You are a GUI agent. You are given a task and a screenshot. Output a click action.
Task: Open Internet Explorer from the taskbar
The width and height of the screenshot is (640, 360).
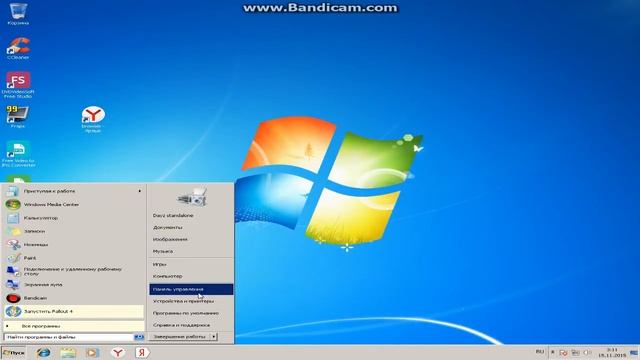coord(43,353)
